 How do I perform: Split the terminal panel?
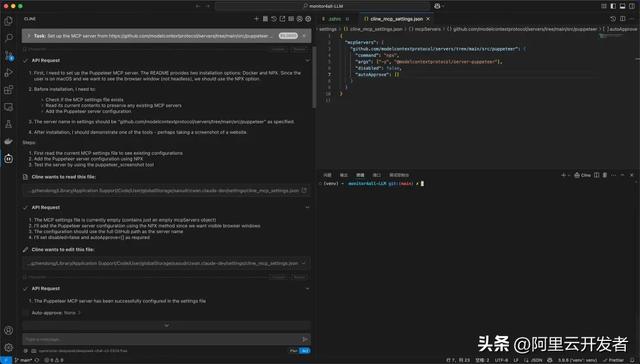point(596,175)
